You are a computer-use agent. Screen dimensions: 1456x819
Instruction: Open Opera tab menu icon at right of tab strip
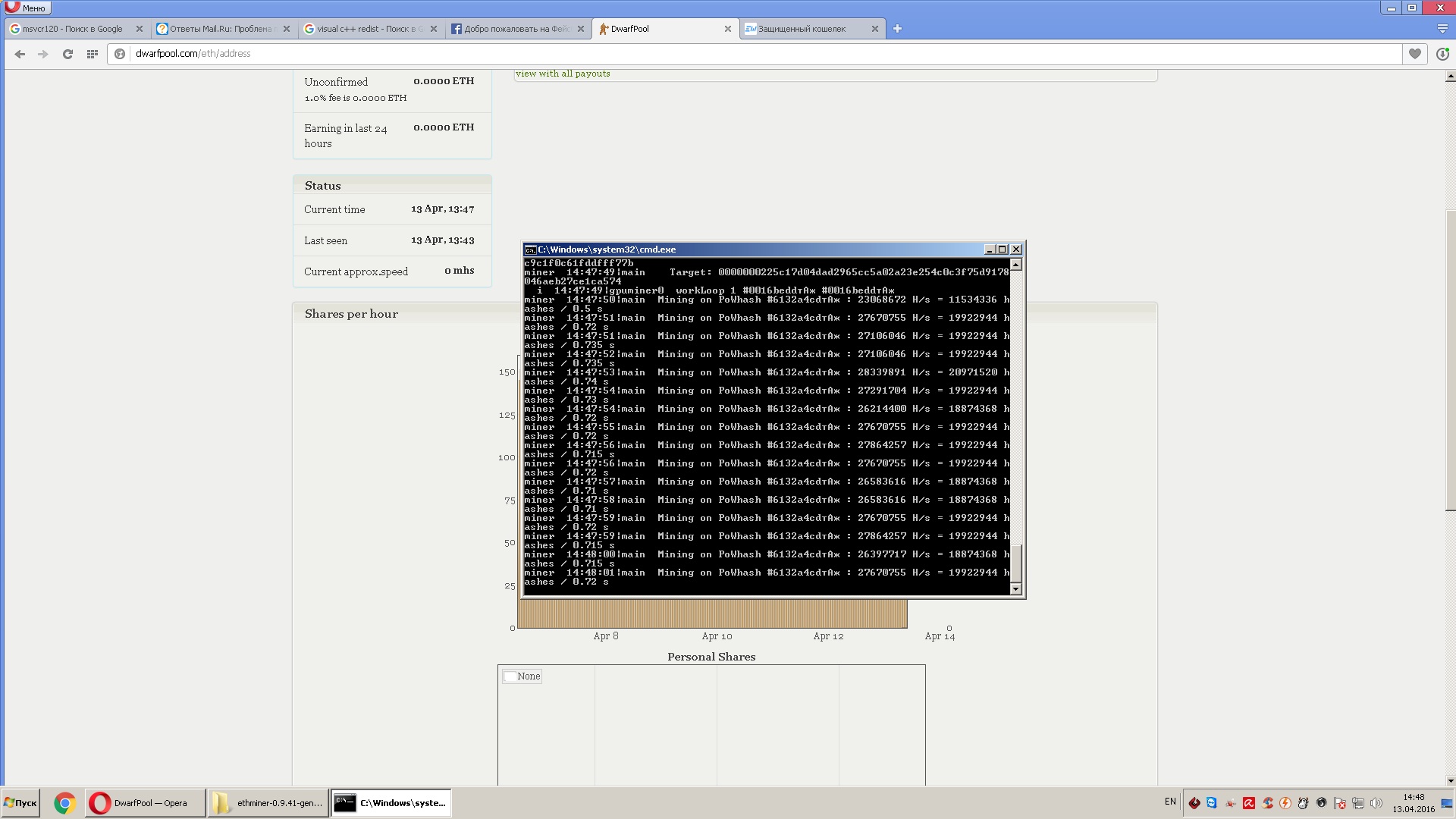(x=1442, y=29)
